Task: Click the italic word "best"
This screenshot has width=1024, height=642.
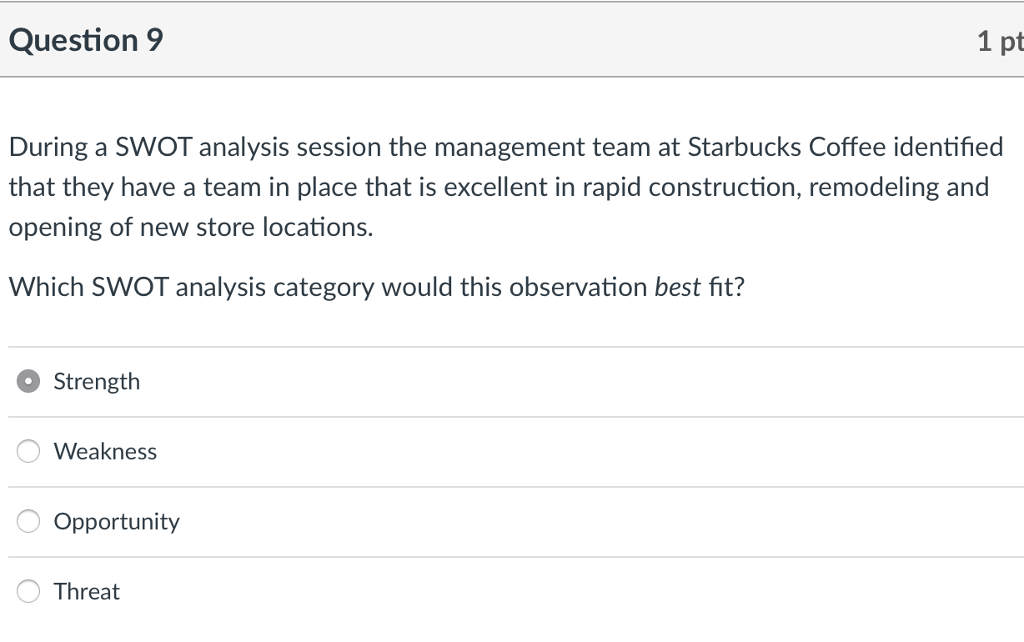Action: 676,288
